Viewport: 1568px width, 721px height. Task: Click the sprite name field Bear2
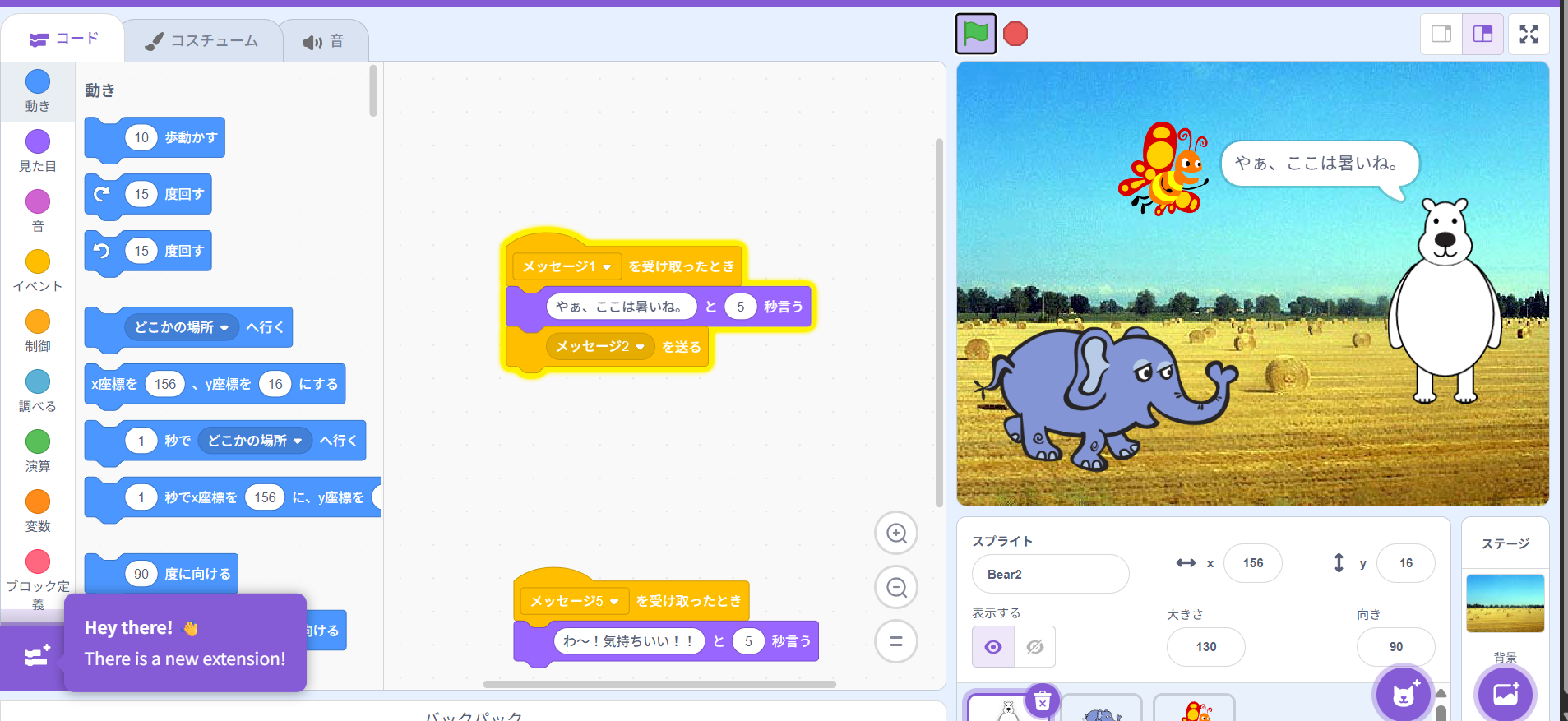pyautogui.click(x=1050, y=574)
